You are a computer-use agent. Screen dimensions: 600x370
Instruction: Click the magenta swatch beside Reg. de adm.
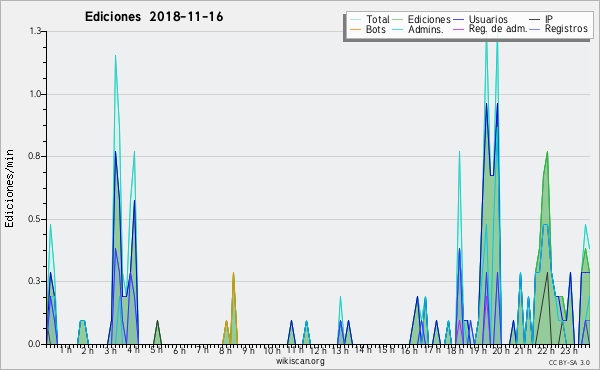[x=458, y=29]
